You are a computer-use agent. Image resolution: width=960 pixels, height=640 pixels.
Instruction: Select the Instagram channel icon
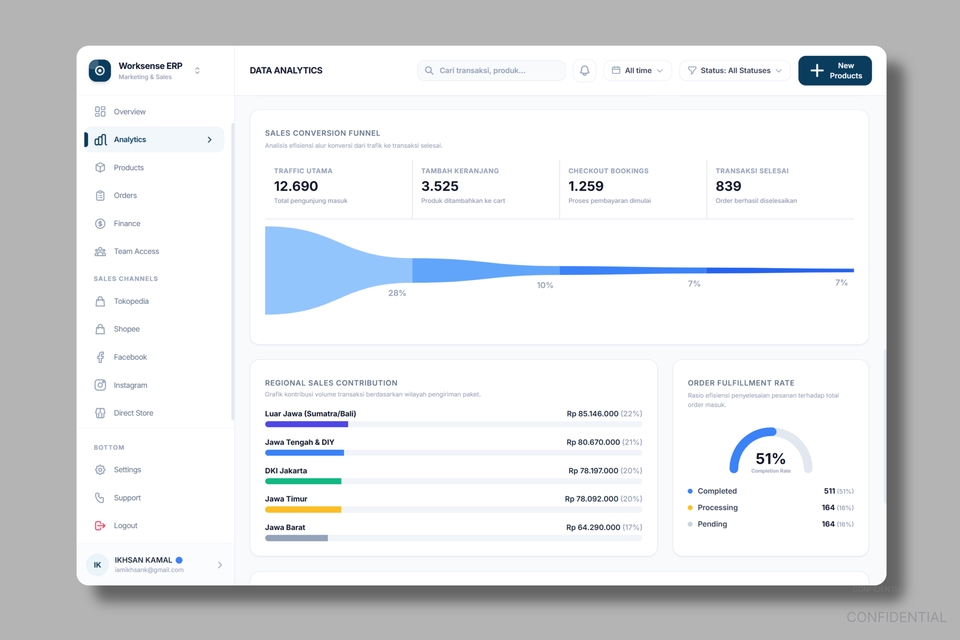click(x=100, y=385)
